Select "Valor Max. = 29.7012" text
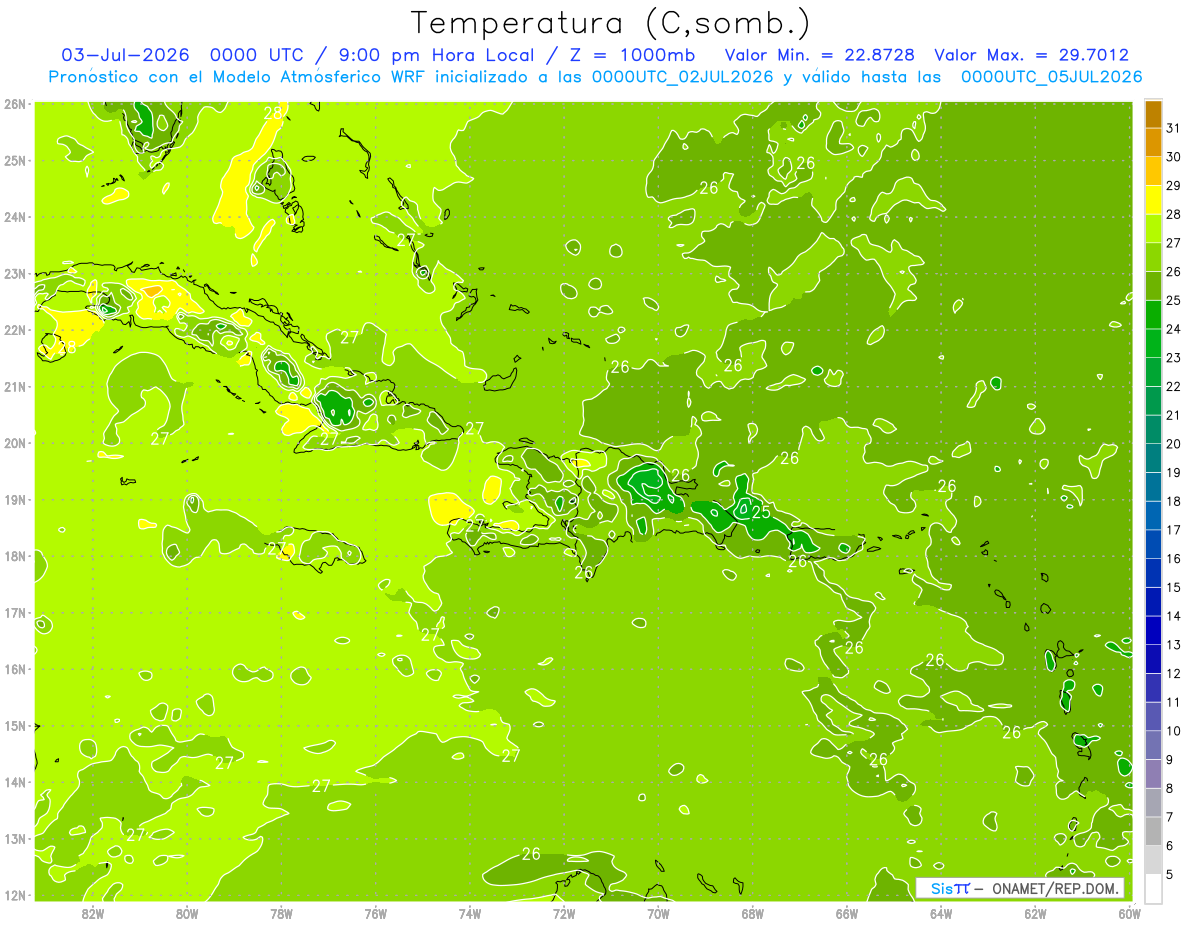1200x927 pixels. pyautogui.click(x=1031, y=55)
